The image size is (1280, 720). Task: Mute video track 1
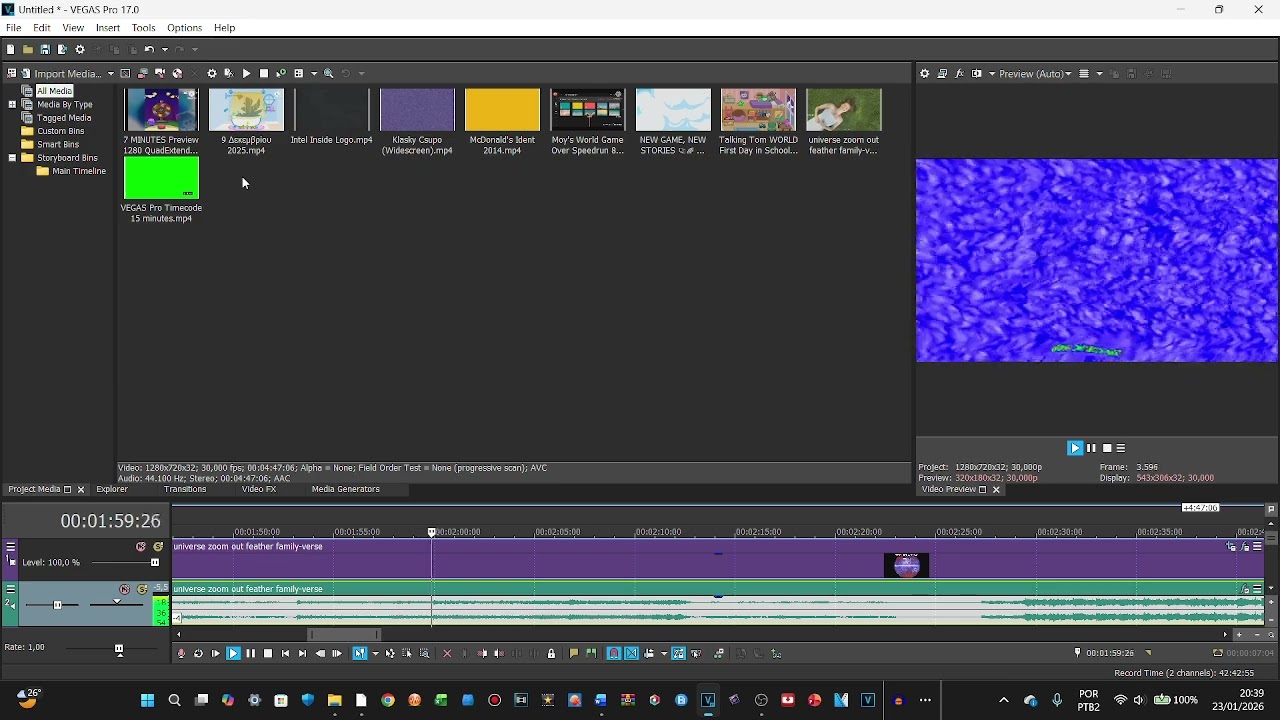pos(141,547)
